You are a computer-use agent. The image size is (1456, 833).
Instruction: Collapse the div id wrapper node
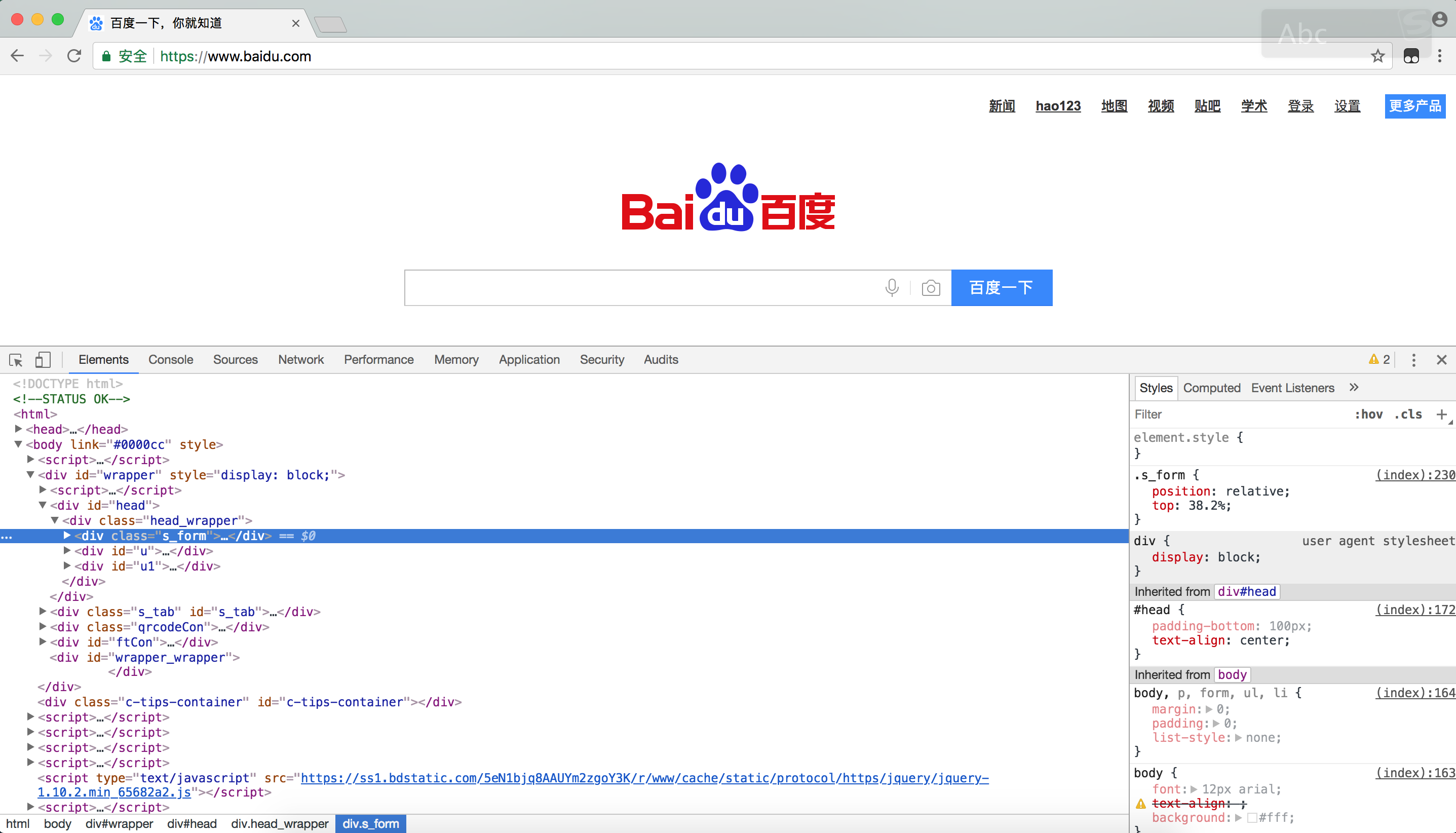(31, 475)
